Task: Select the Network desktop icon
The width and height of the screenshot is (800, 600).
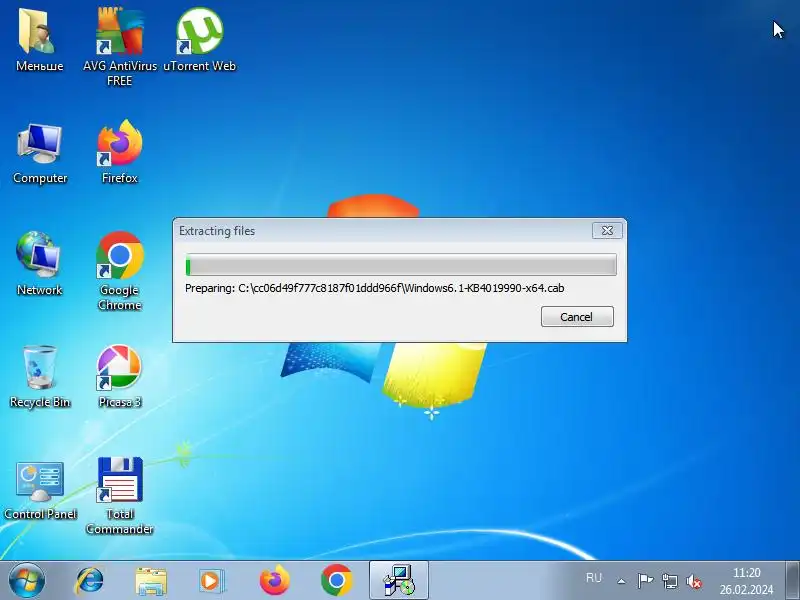Action: 39,264
